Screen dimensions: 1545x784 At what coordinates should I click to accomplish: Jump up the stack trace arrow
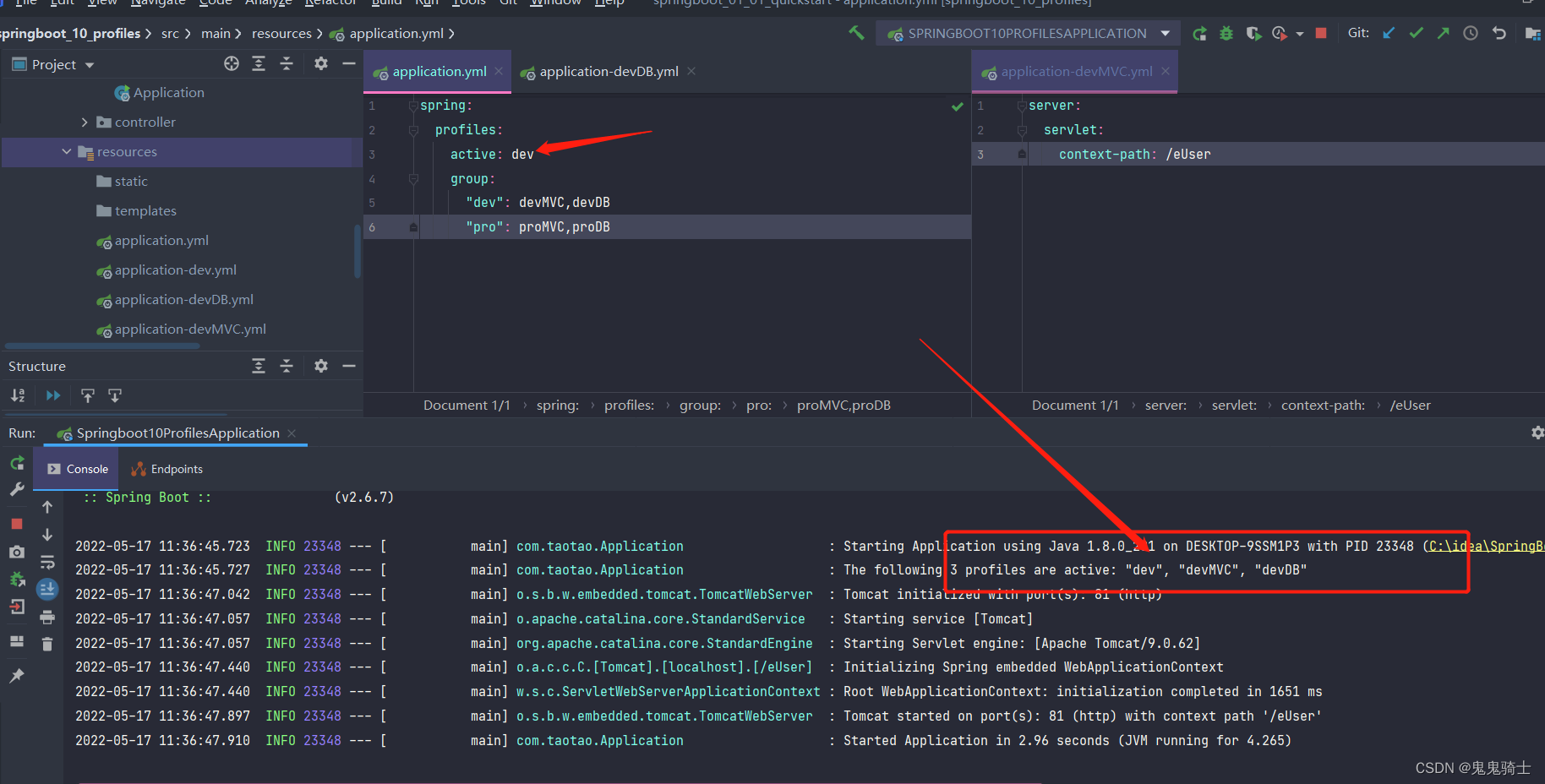(47, 507)
